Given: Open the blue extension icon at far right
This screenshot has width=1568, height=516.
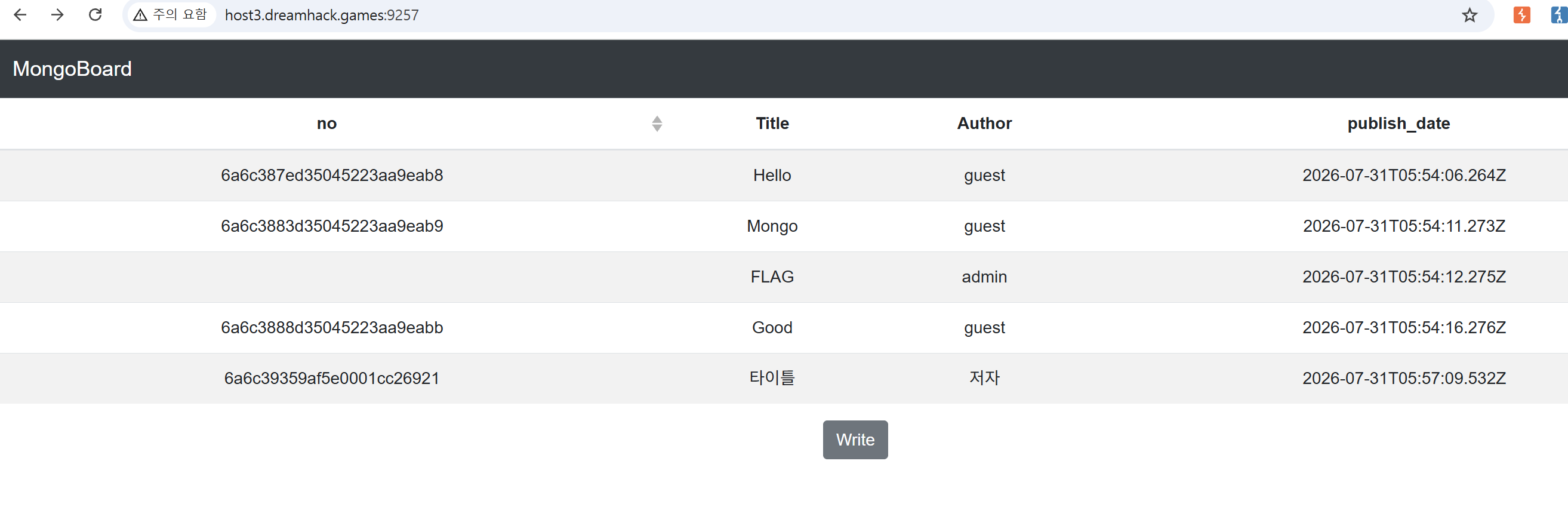Looking at the screenshot, I should point(1560,16).
